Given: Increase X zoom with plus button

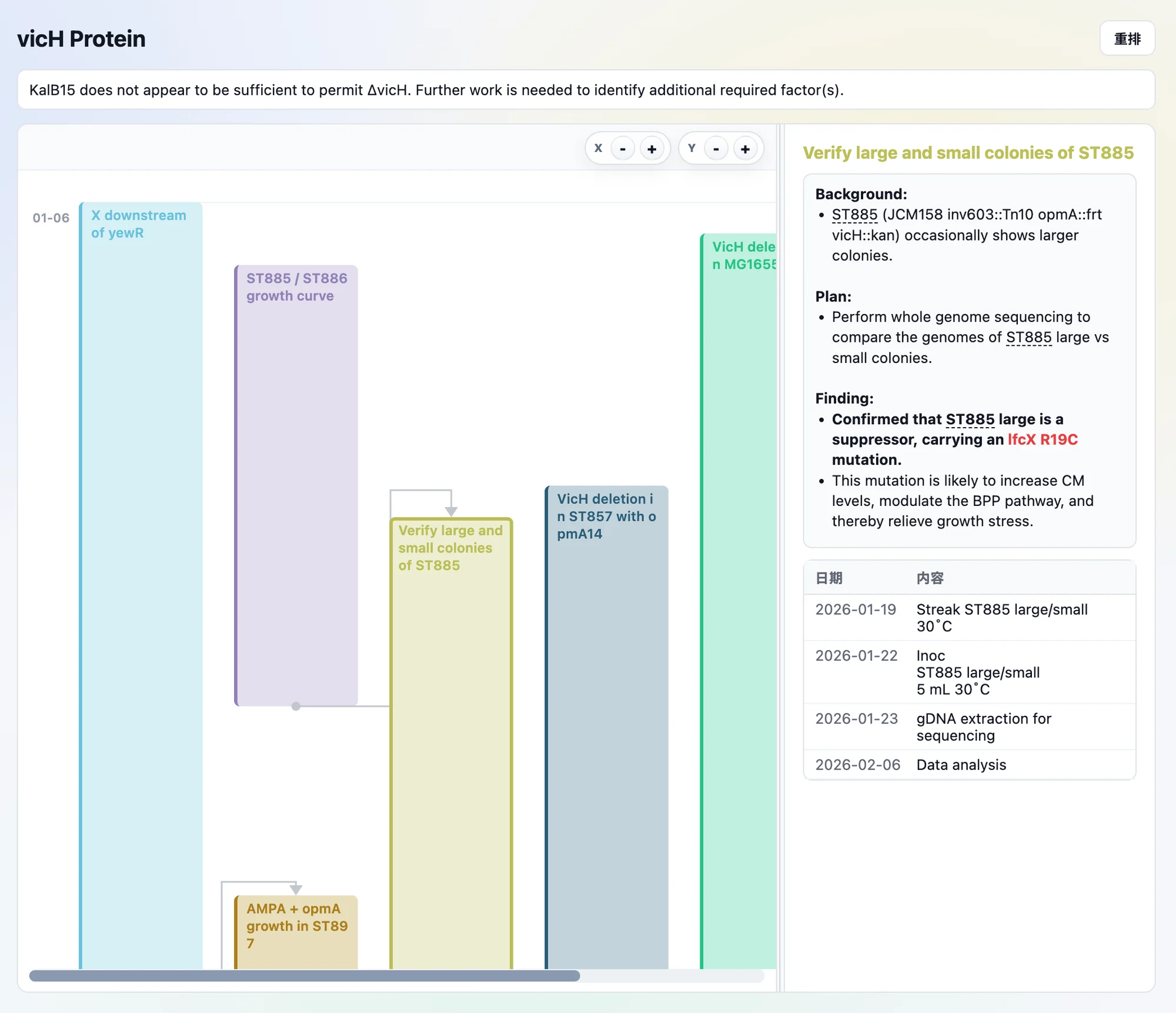Looking at the screenshot, I should [652, 149].
